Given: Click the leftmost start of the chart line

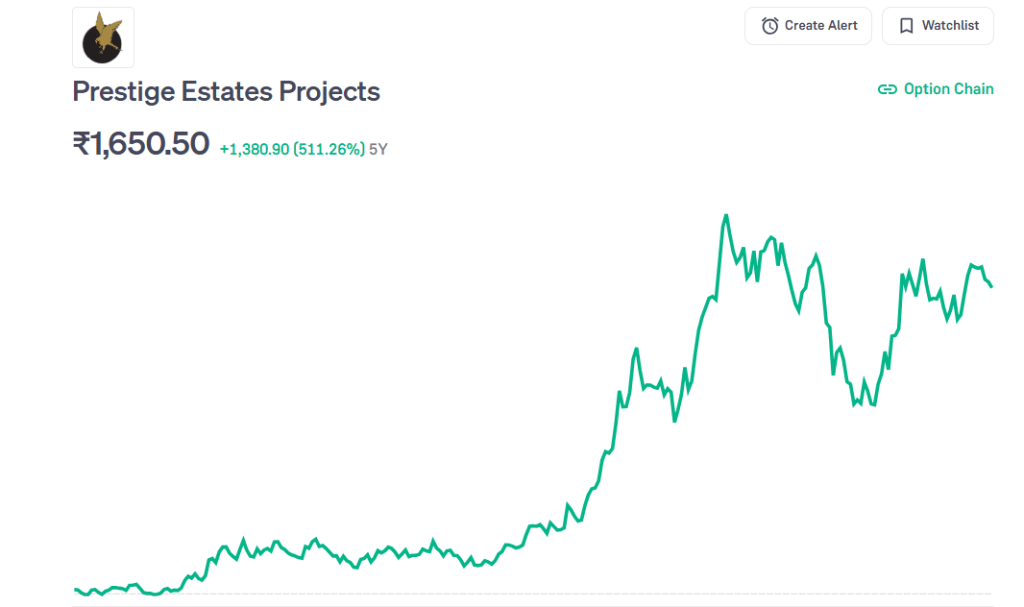Looking at the screenshot, I should (x=76, y=589).
